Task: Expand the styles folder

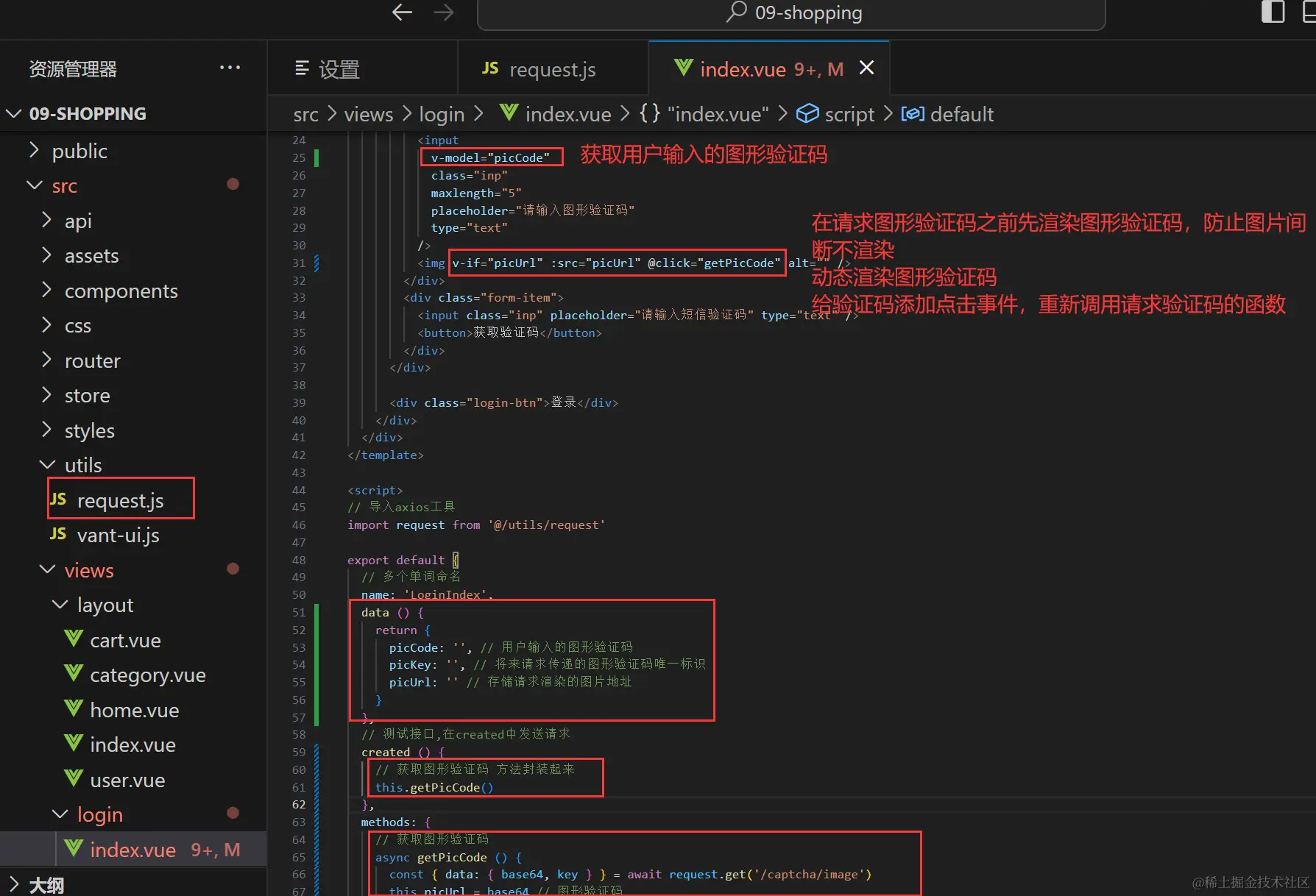Action: point(133,430)
